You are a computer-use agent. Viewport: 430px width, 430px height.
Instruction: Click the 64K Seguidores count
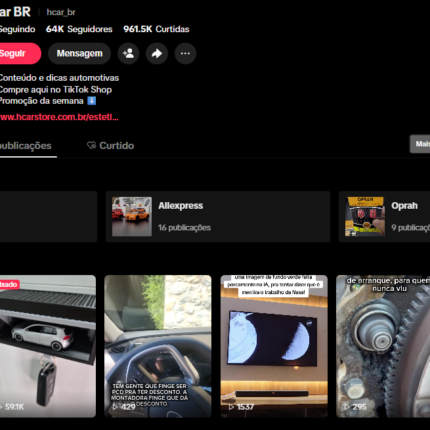[x=79, y=29]
